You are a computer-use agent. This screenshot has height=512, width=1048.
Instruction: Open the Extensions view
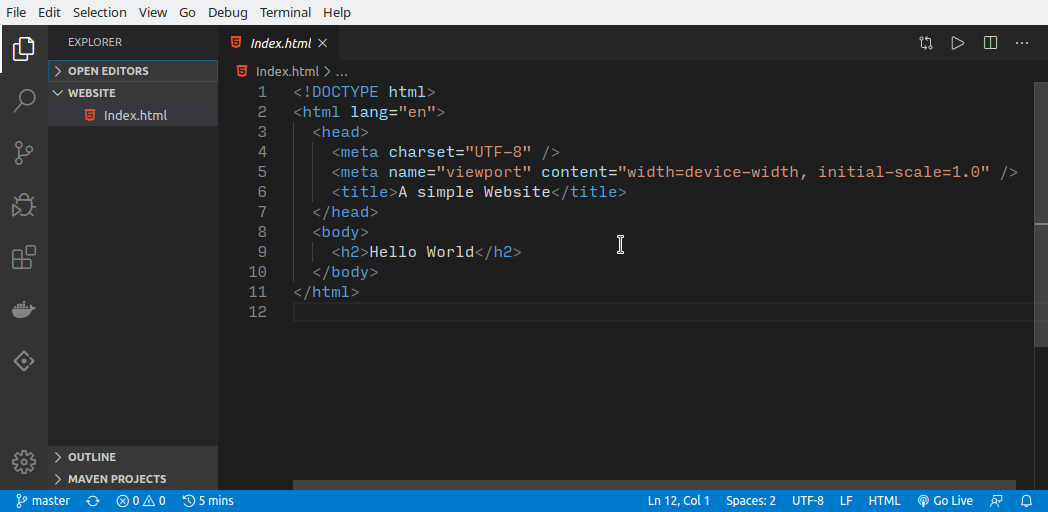click(x=24, y=258)
